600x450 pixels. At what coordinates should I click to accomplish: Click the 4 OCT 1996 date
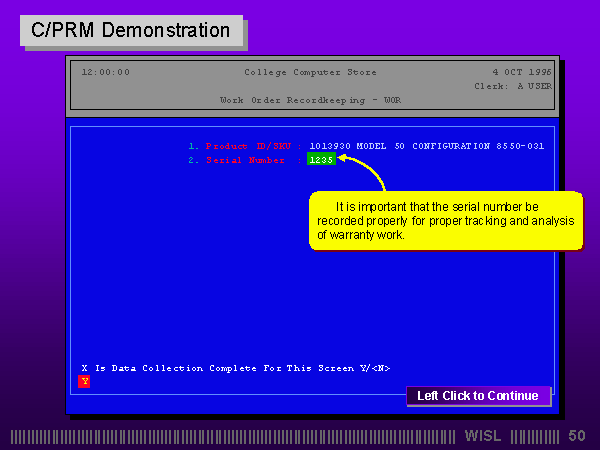pos(521,72)
